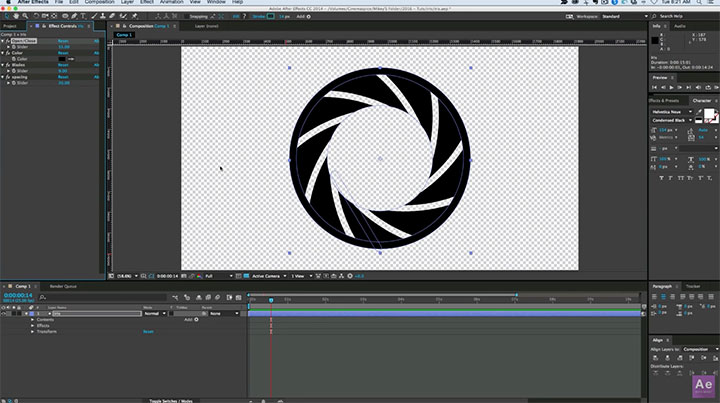This screenshot has height=403, width=720.
Task: Expand the Open/Close Slider property
Action: [8, 47]
